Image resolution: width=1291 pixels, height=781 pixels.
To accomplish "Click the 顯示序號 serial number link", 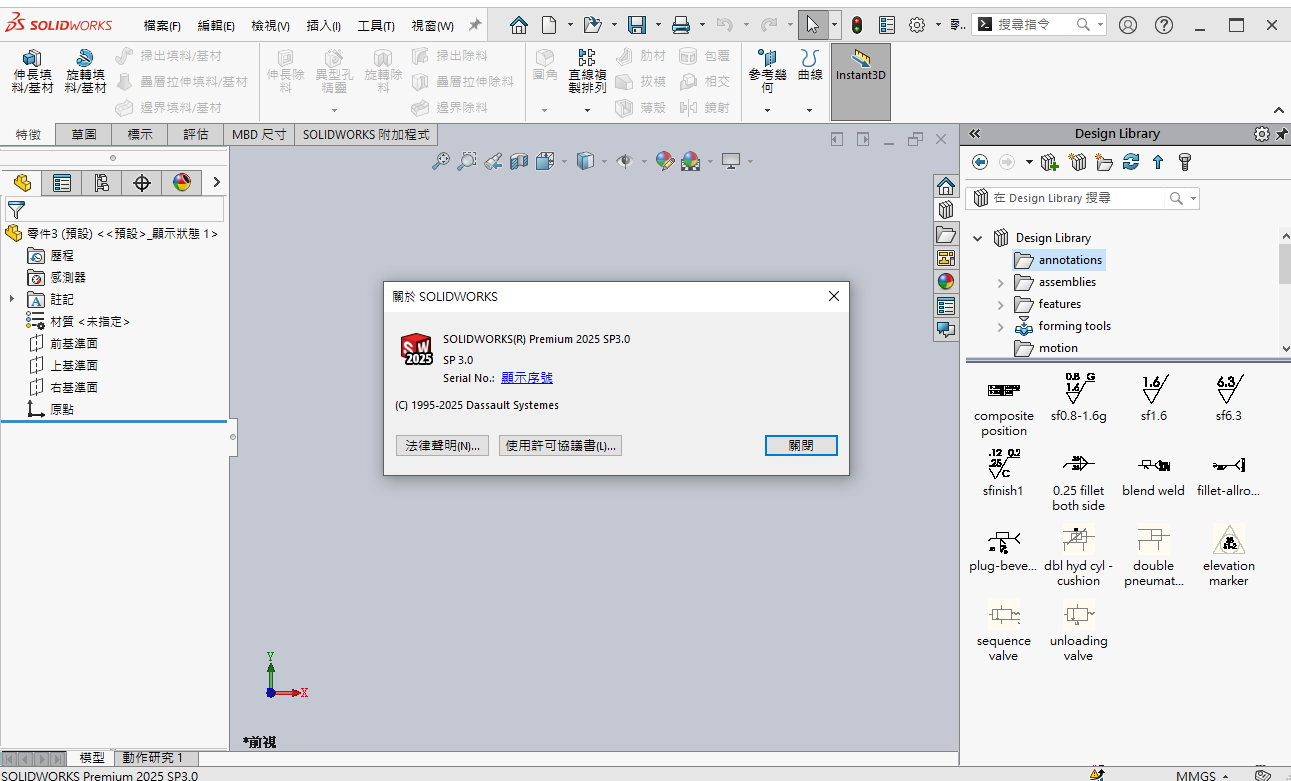I will (527, 378).
